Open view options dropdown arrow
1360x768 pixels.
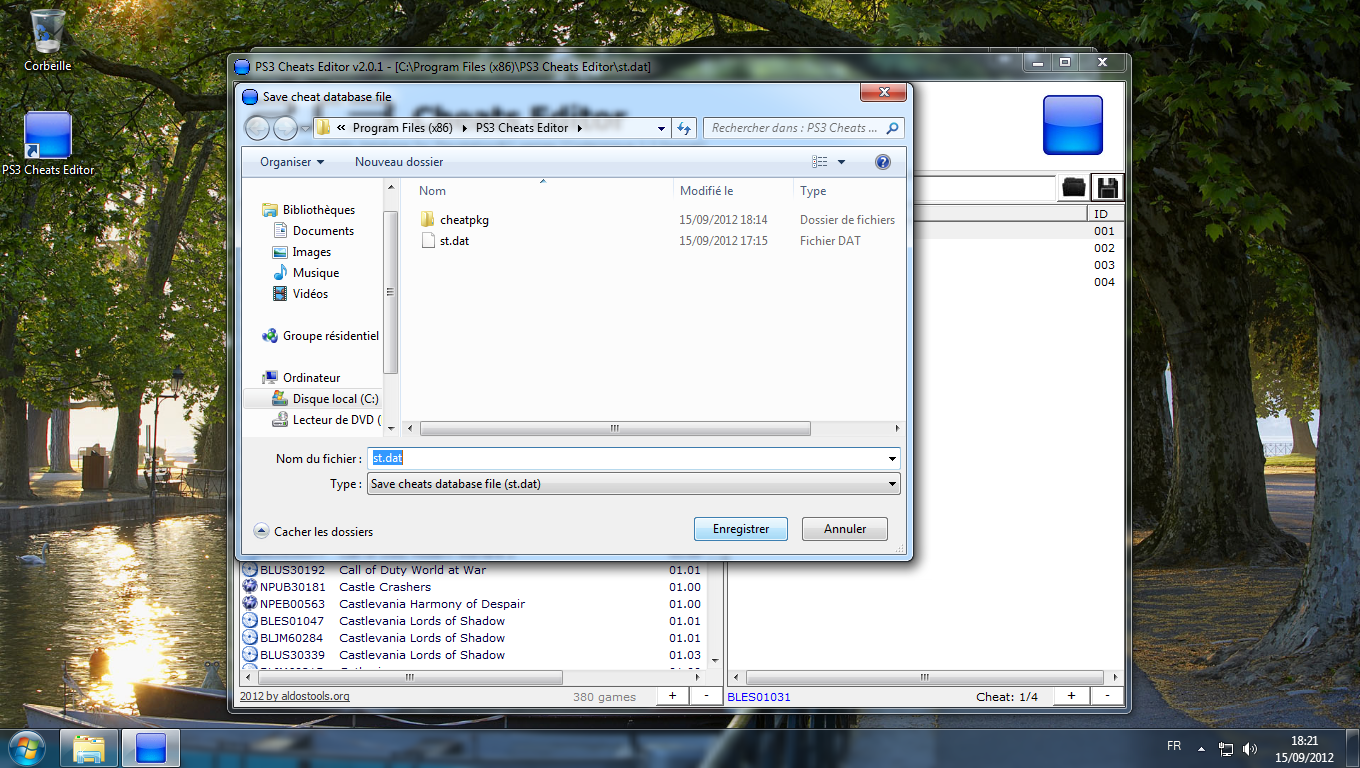click(841, 162)
